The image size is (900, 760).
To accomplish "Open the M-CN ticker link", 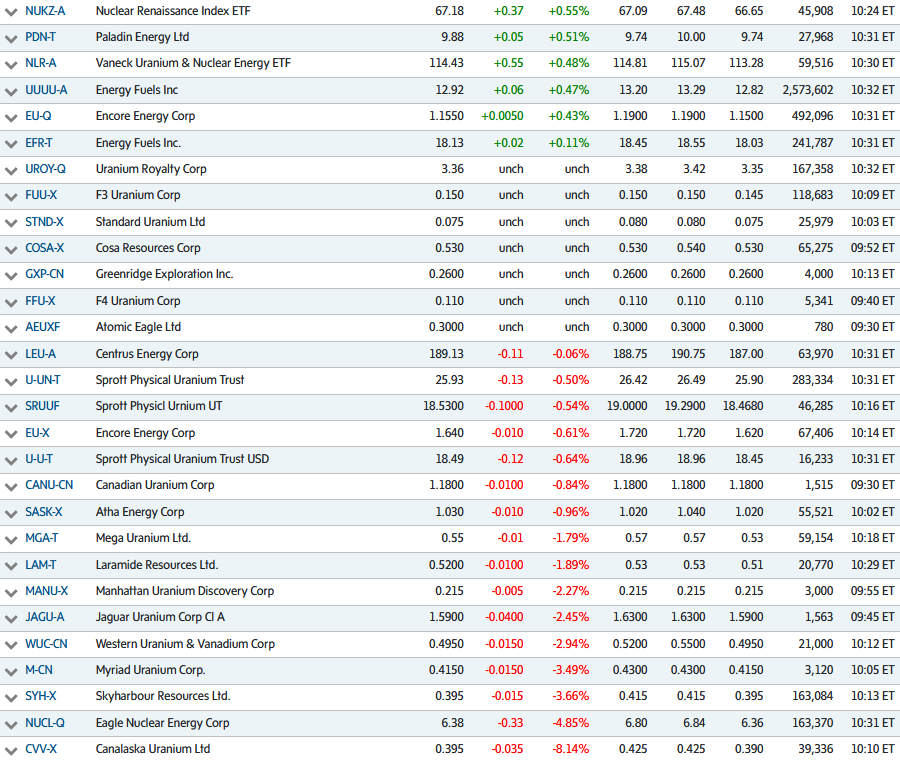I will 39,670.
